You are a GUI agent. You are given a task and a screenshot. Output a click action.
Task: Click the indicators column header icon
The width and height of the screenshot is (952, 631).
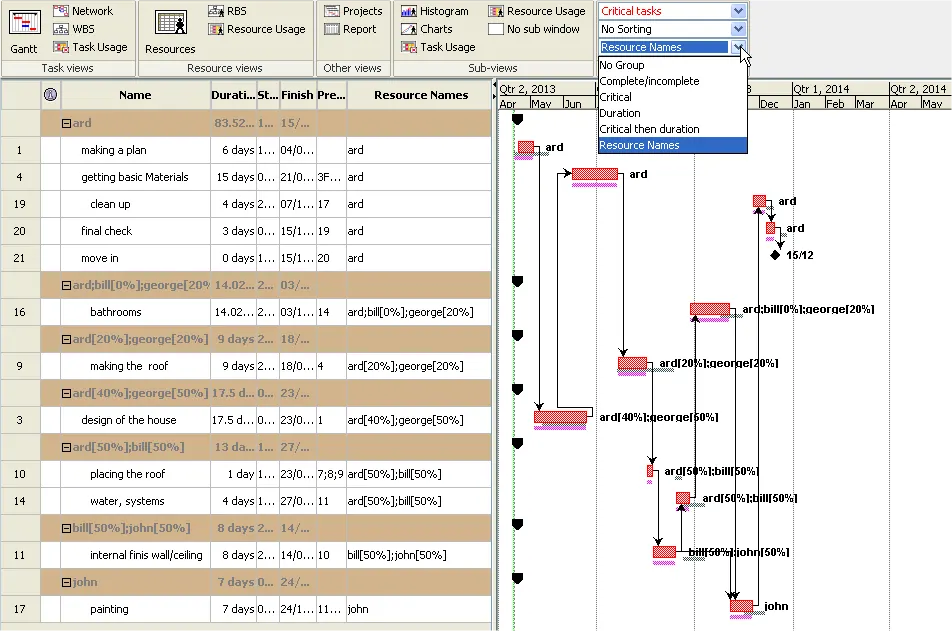click(x=50, y=95)
